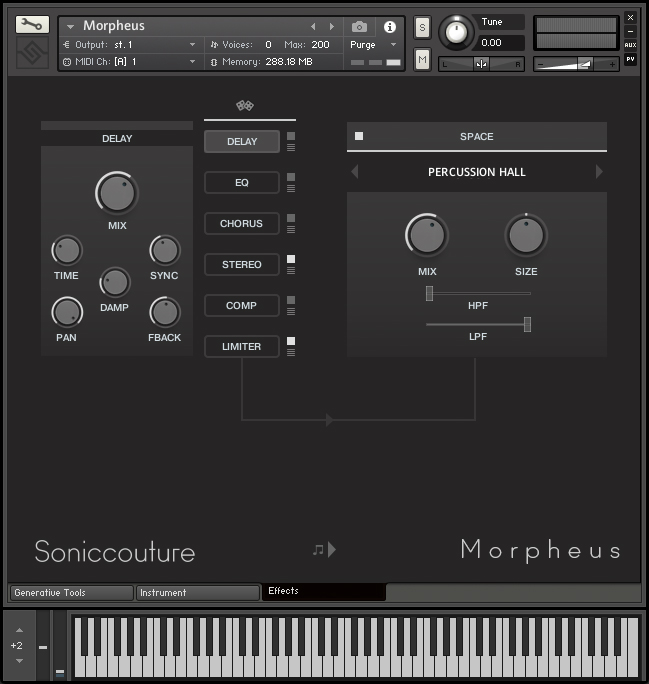Screen dimensions: 649x684
Task: Grab the DELAY reorder handle
Action: pos(291,147)
